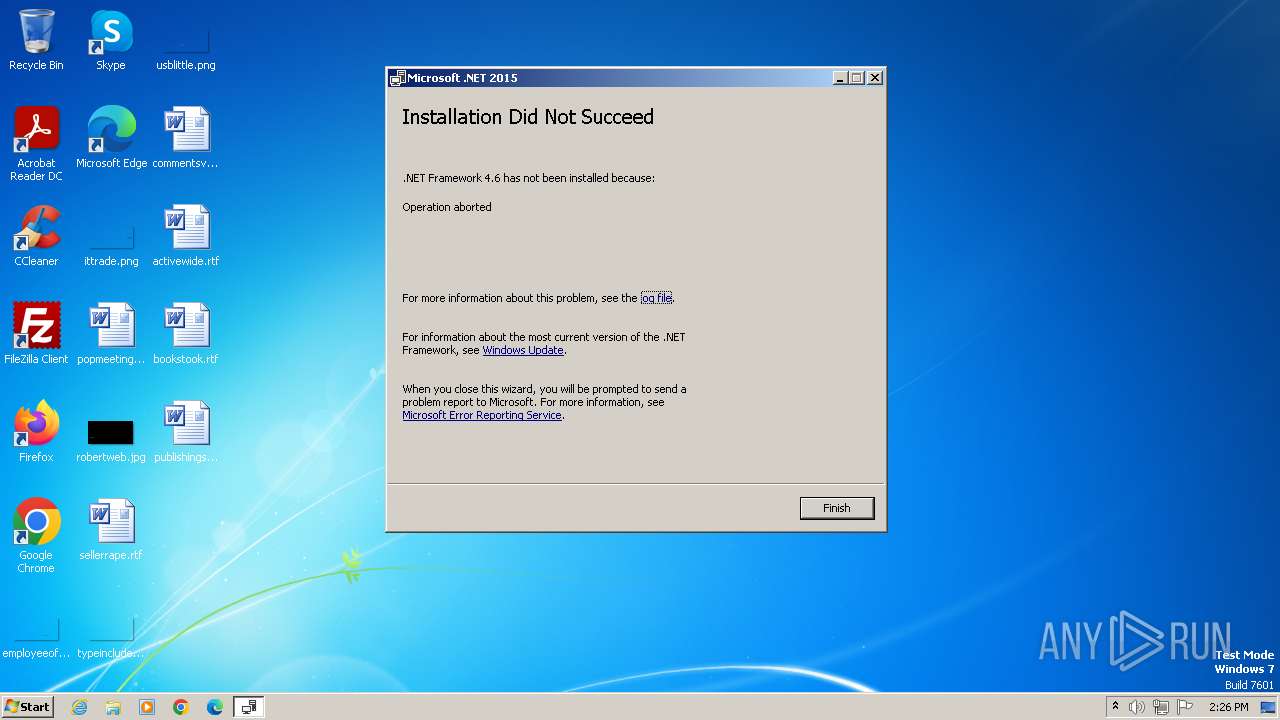Click the 2:26 PM clock
The image size is (1280, 720).
point(1228,707)
